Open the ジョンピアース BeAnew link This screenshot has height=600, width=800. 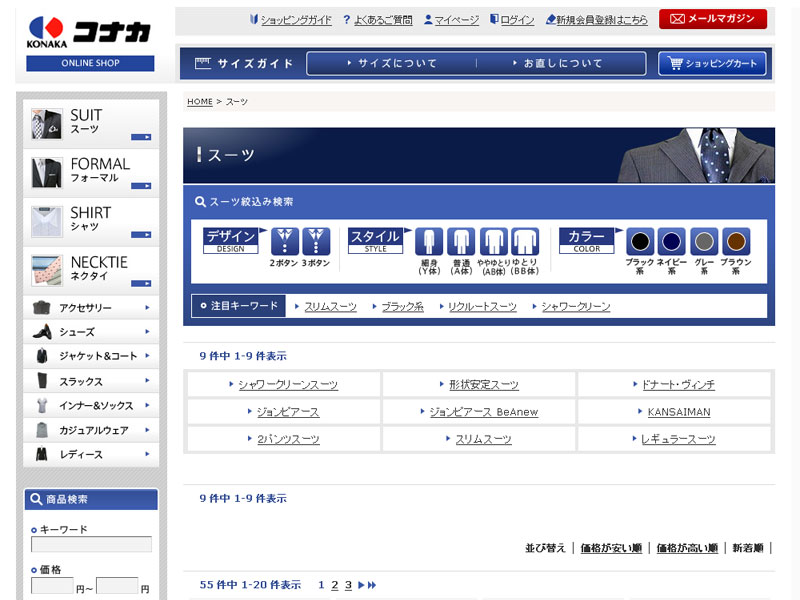pos(484,412)
